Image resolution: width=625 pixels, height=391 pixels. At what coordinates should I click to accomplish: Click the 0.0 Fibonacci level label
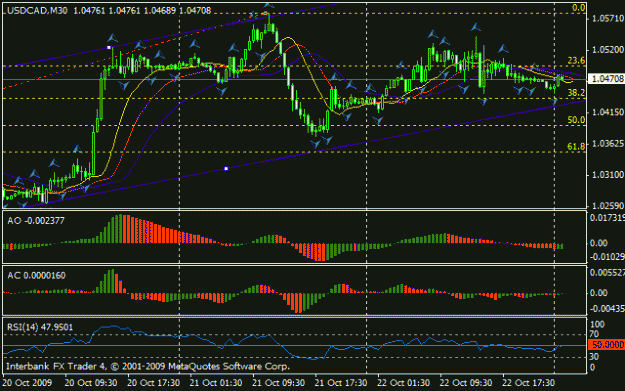pos(578,8)
